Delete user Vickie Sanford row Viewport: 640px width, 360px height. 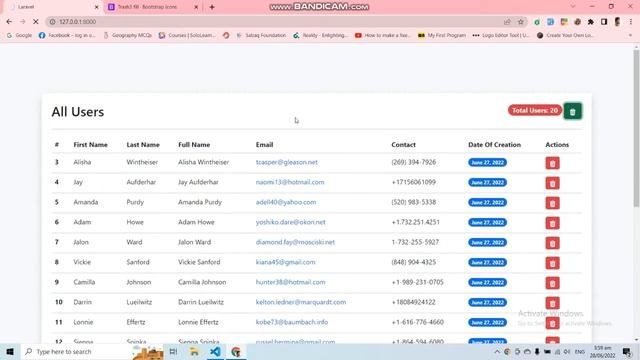coord(552,263)
